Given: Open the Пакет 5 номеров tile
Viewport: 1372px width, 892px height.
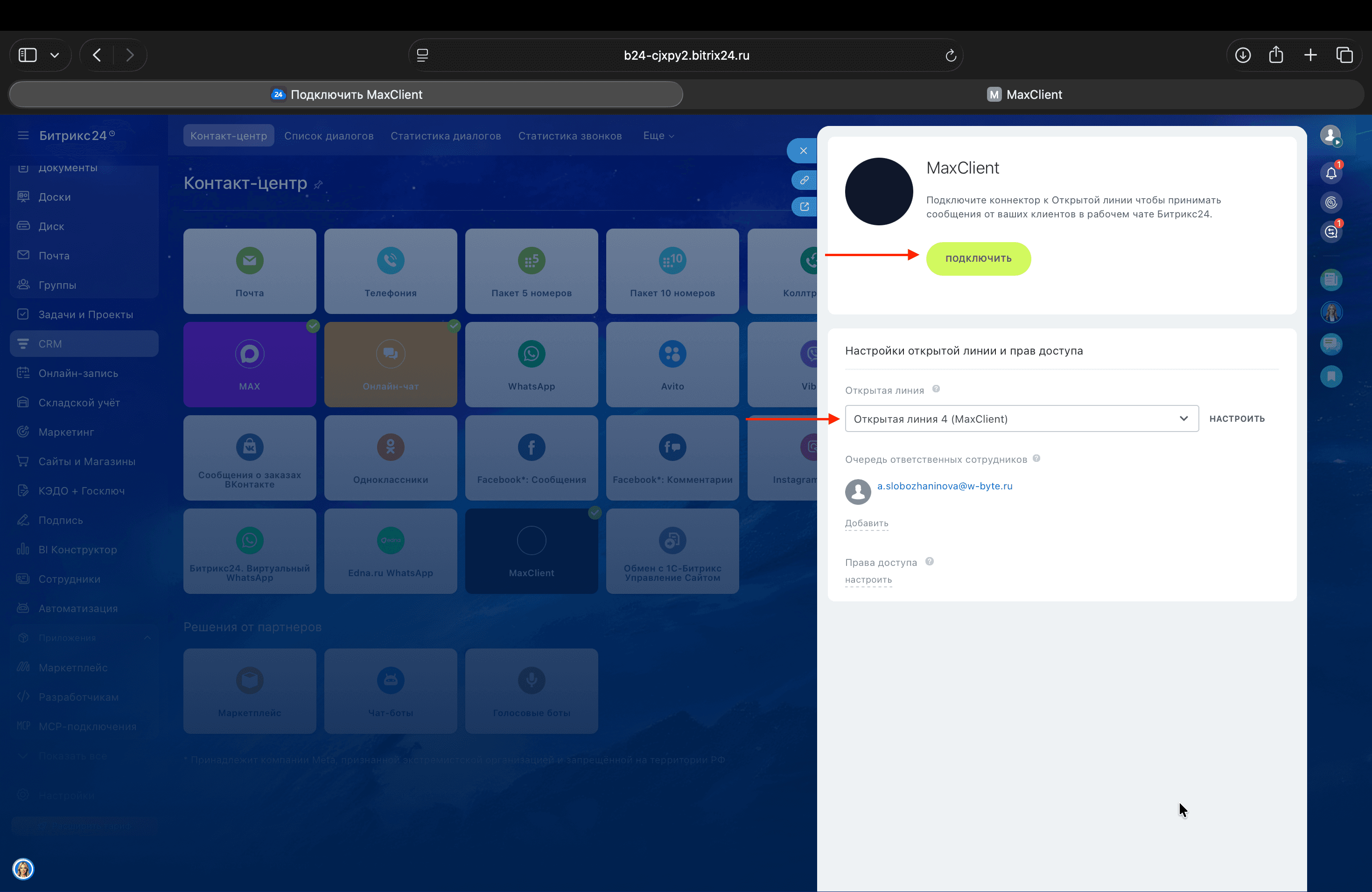Looking at the screenshot, I should pyautogui.click(x=532, y=272).
